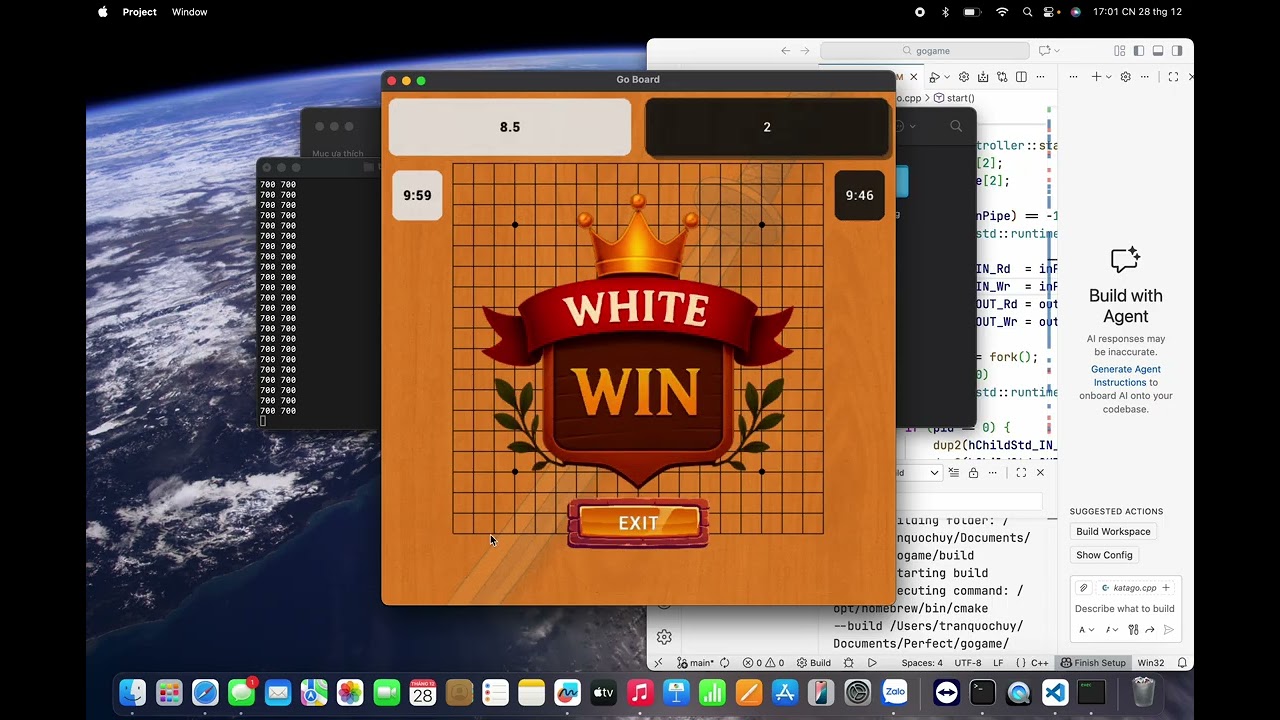Click the Describe what to build input
1280x720 pixels.
(x=1125, y=608)
